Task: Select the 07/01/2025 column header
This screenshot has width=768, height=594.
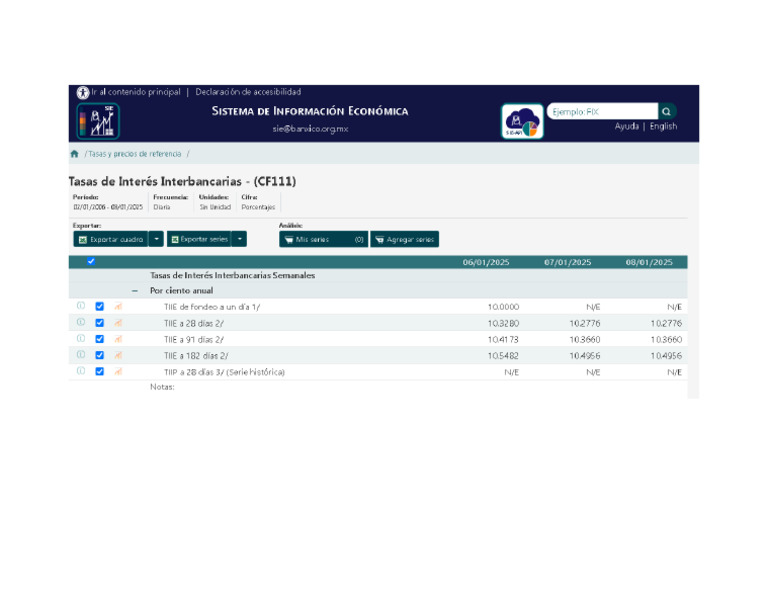Action: [x=568, y=262]
